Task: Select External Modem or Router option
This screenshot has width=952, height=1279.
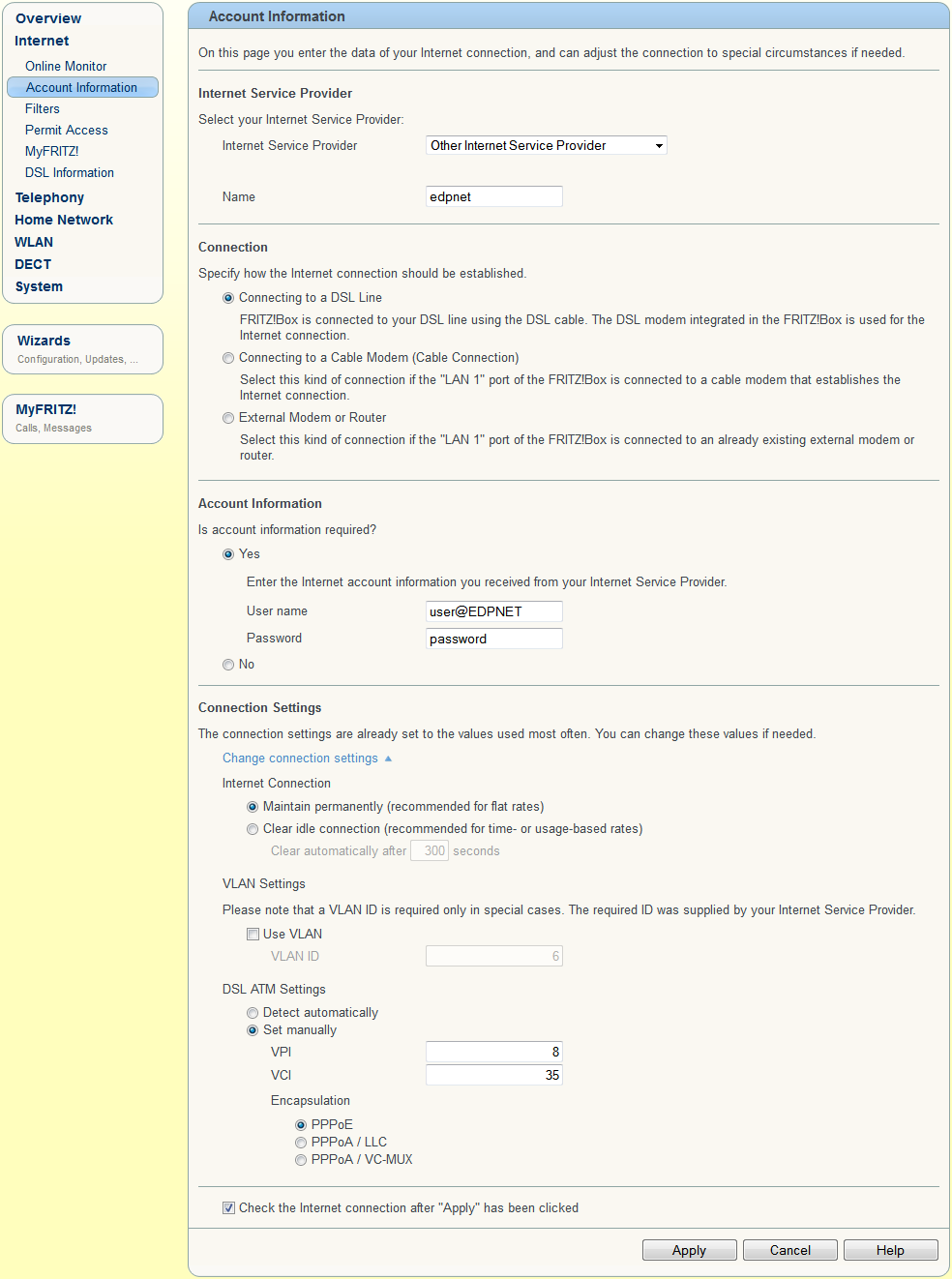Action: [x=228, y=418]
